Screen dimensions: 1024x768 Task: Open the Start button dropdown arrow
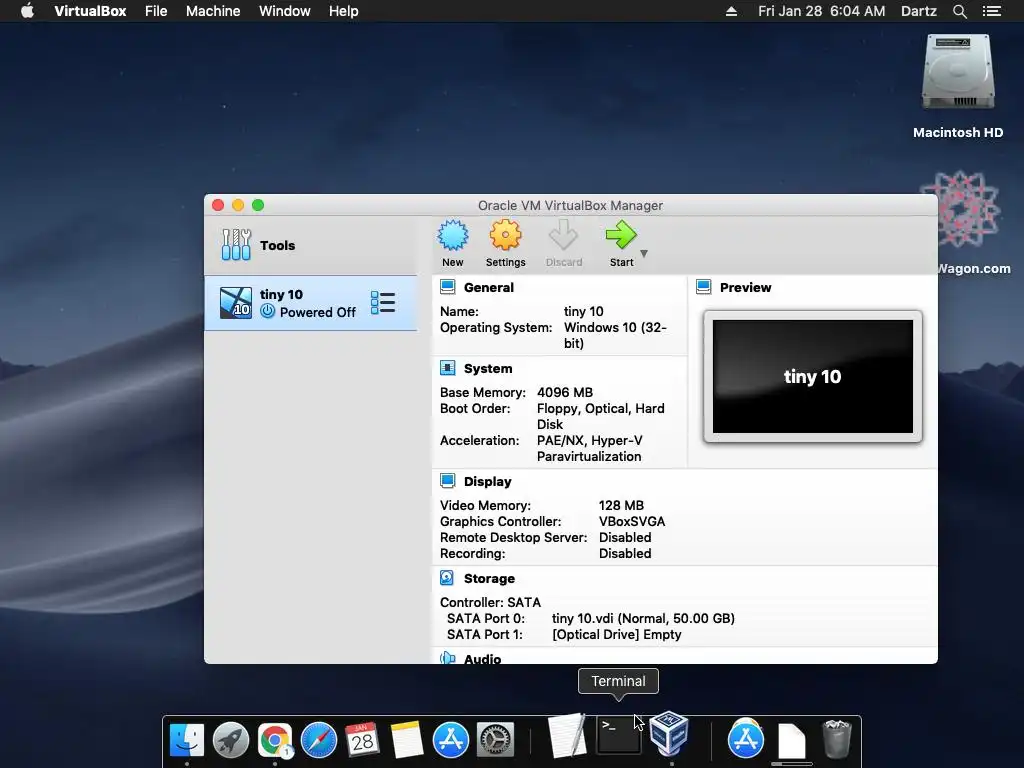[644, 253]
